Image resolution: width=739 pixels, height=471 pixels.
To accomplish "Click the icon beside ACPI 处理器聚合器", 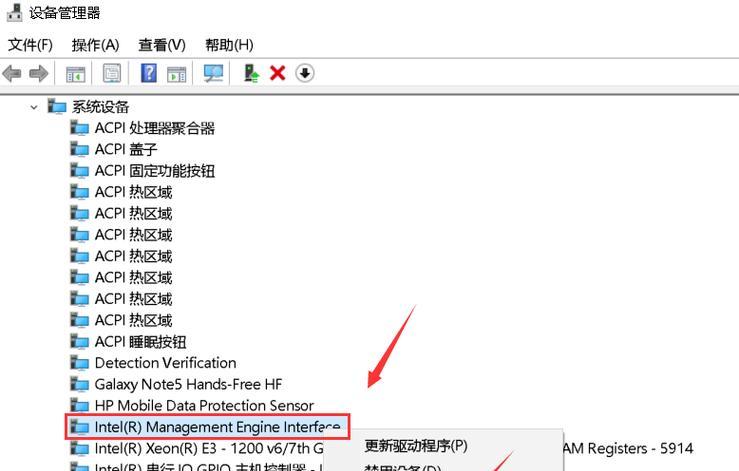I will coord(80,128).
